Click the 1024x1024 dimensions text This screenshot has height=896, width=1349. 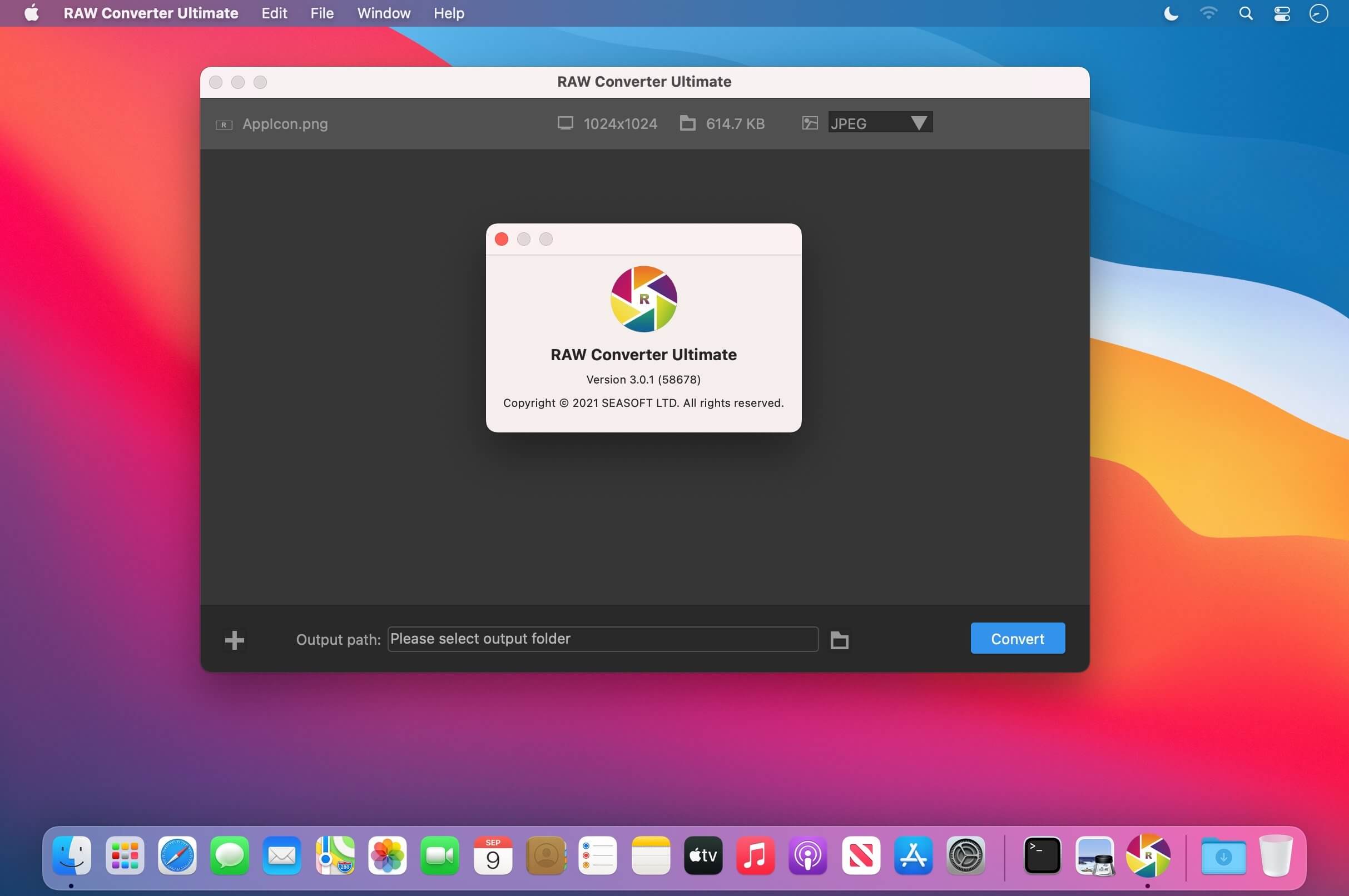pyautogui.click(x=620, y=124)
